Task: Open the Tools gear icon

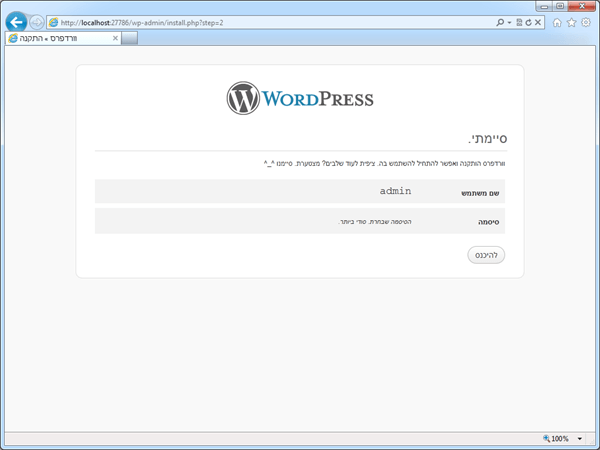Action: [x=586, y=23]
